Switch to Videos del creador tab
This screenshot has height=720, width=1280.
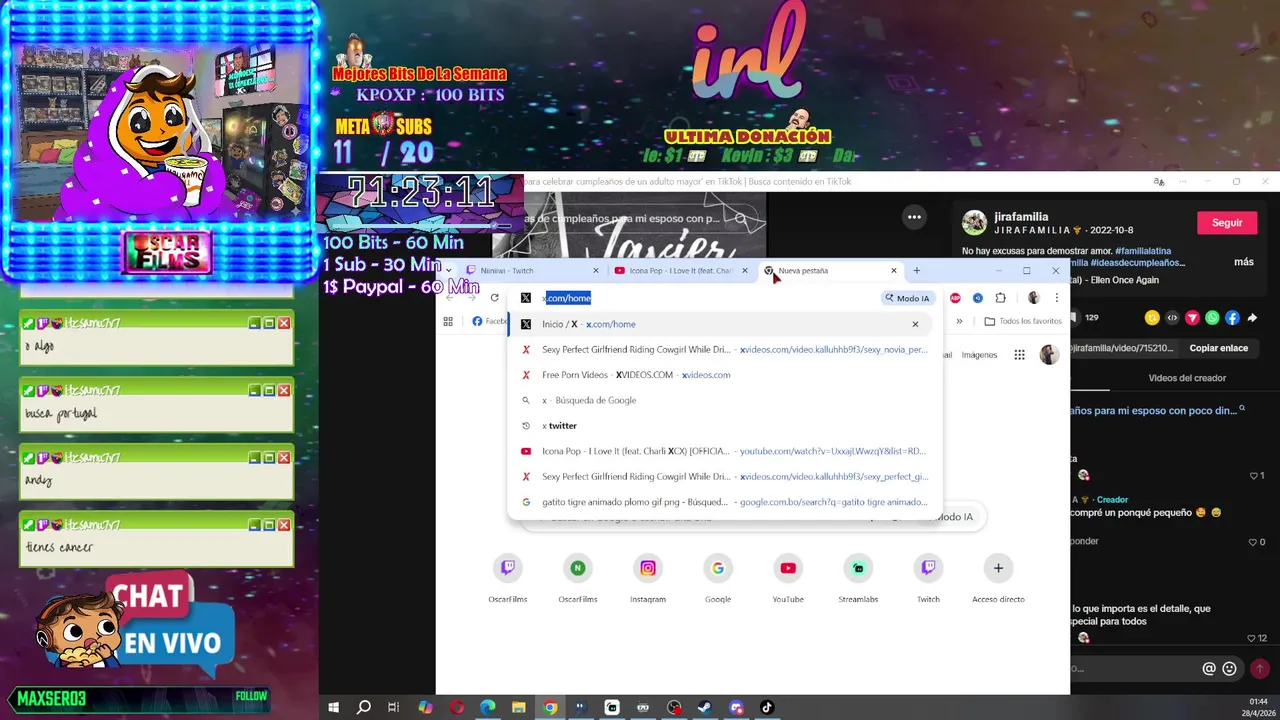pyautogui.click(x=1187, y=378)
